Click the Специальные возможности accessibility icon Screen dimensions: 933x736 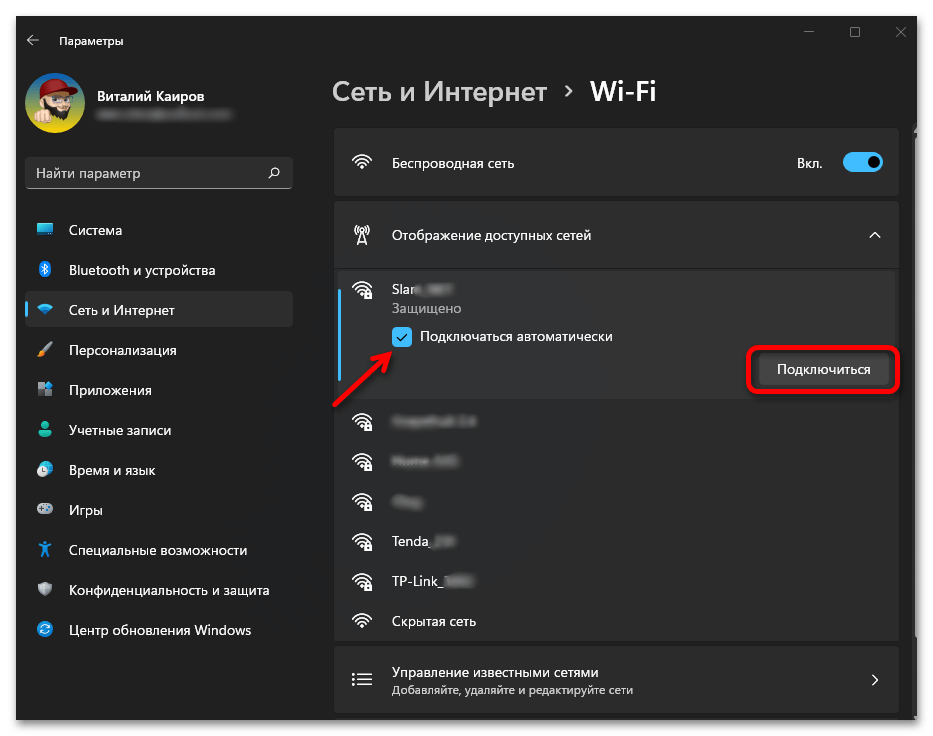coord(45,549)
